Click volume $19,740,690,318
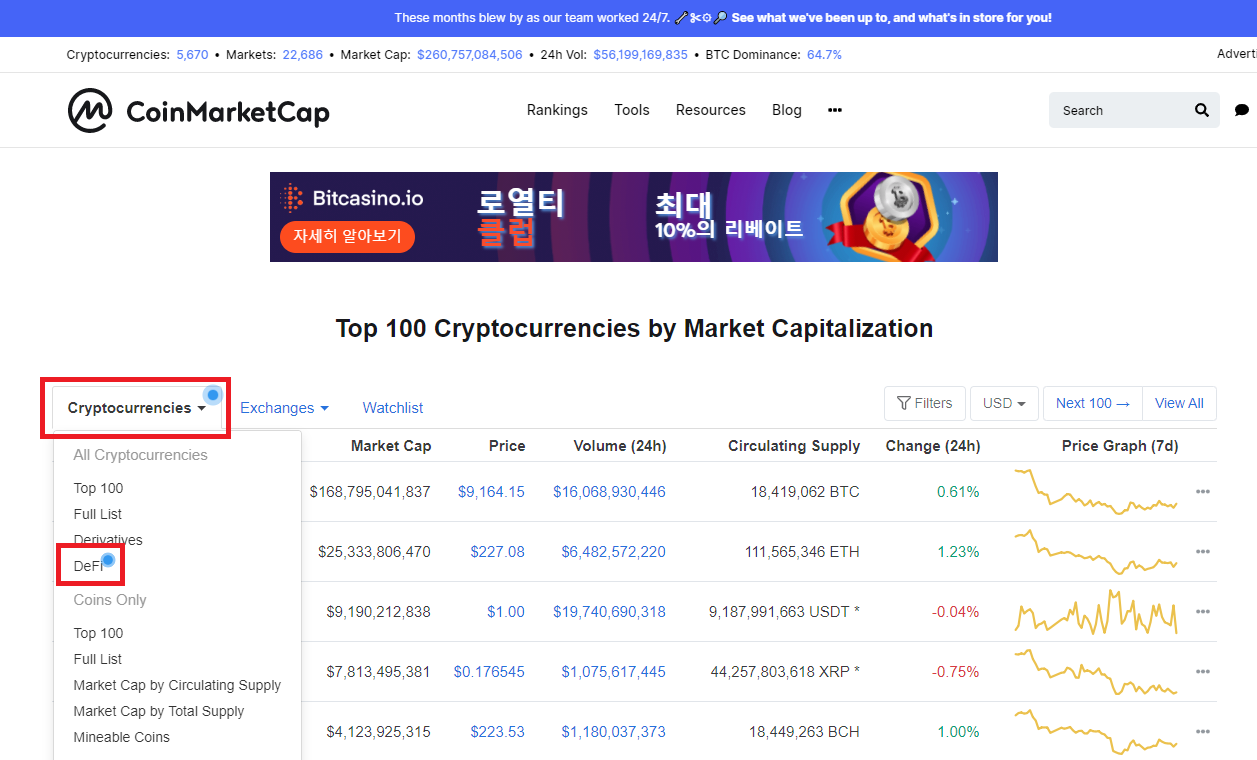 [x=609, y=612]
